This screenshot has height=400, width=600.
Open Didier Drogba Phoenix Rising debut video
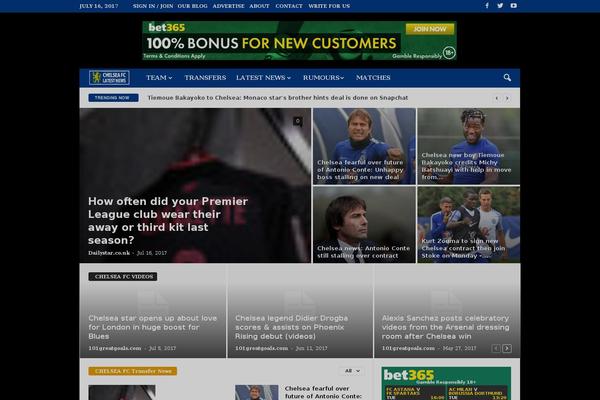pyautogui.click(x=292, y=327)
